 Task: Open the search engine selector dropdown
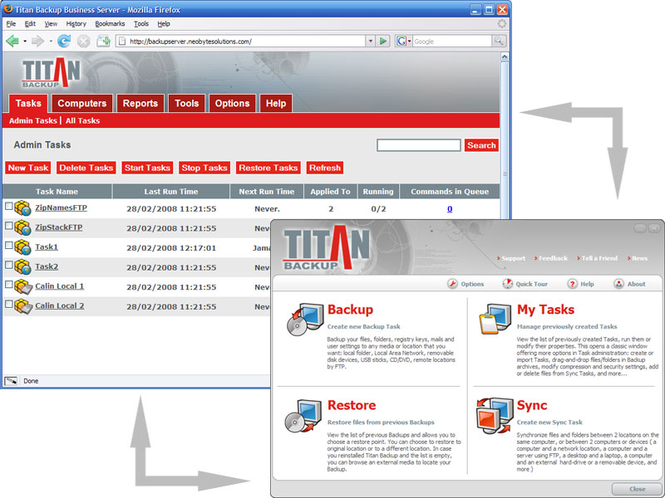(x=410, y=41)
